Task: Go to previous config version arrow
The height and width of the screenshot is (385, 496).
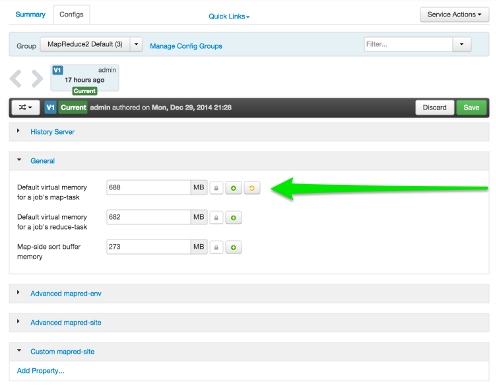Action: click(x=16, y=79)
